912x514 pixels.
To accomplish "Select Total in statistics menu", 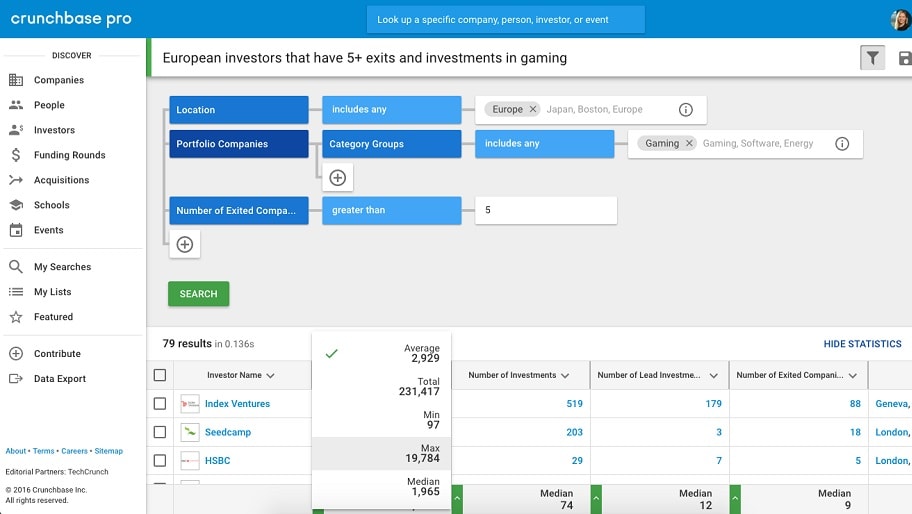I will tap(382, 387).
